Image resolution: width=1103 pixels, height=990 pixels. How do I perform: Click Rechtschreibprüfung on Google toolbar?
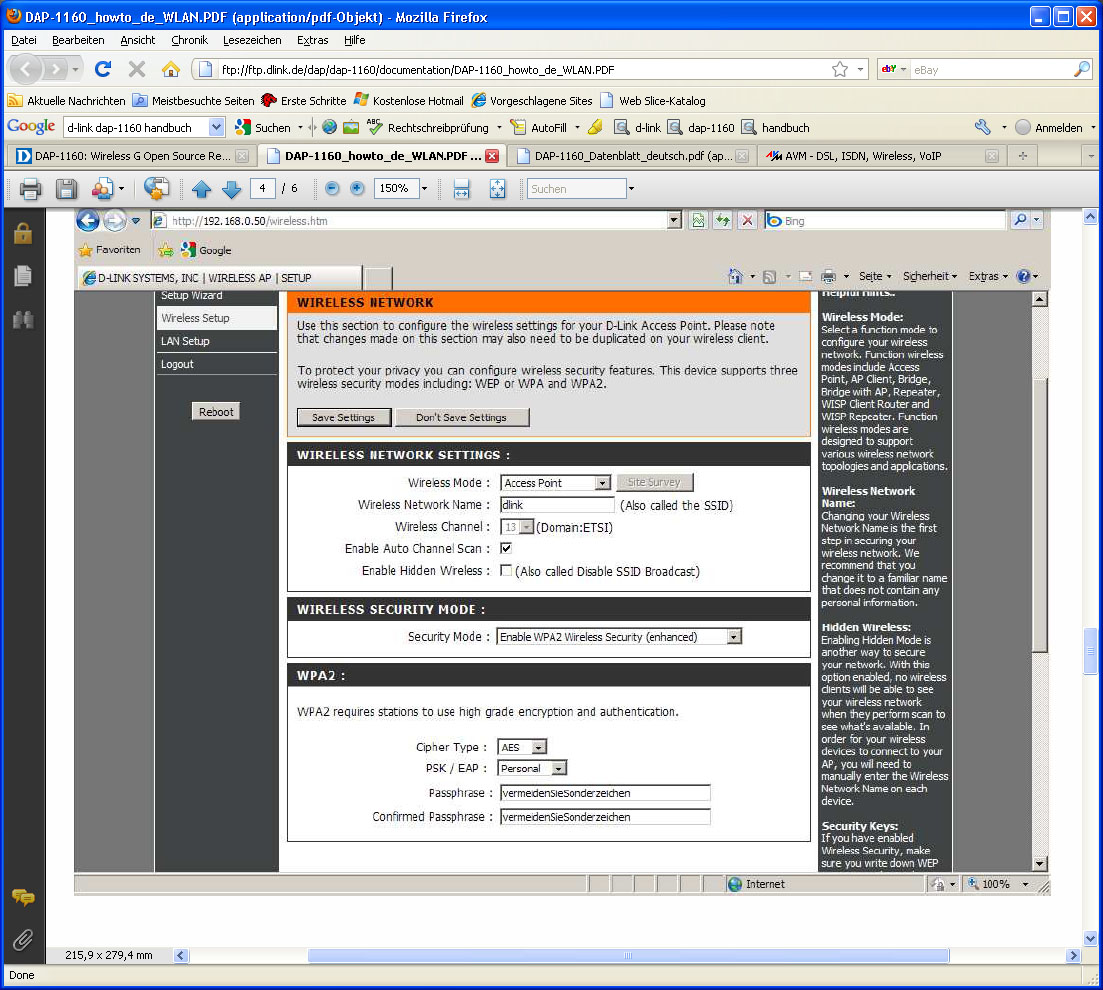428,127
